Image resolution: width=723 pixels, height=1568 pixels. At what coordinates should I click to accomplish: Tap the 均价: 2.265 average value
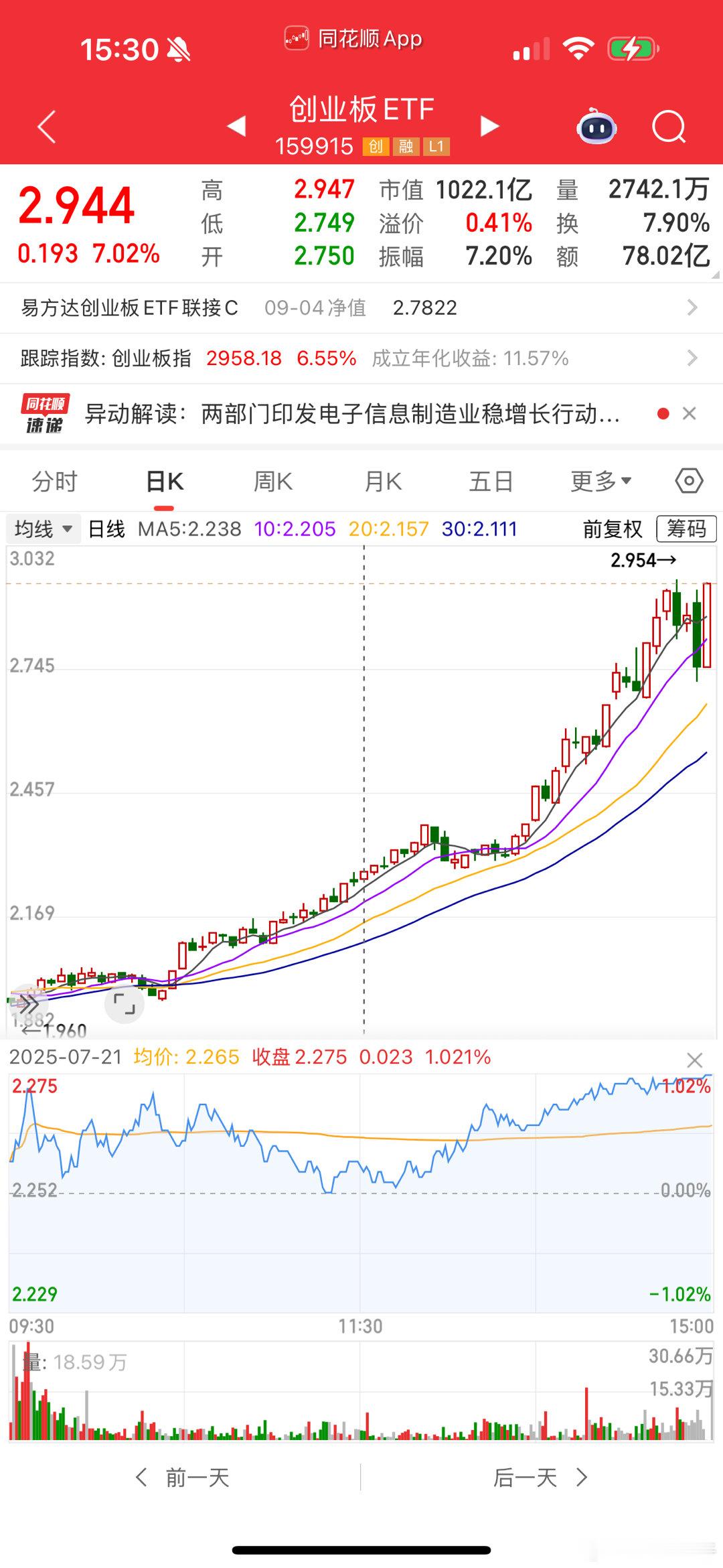[186, 1057]
